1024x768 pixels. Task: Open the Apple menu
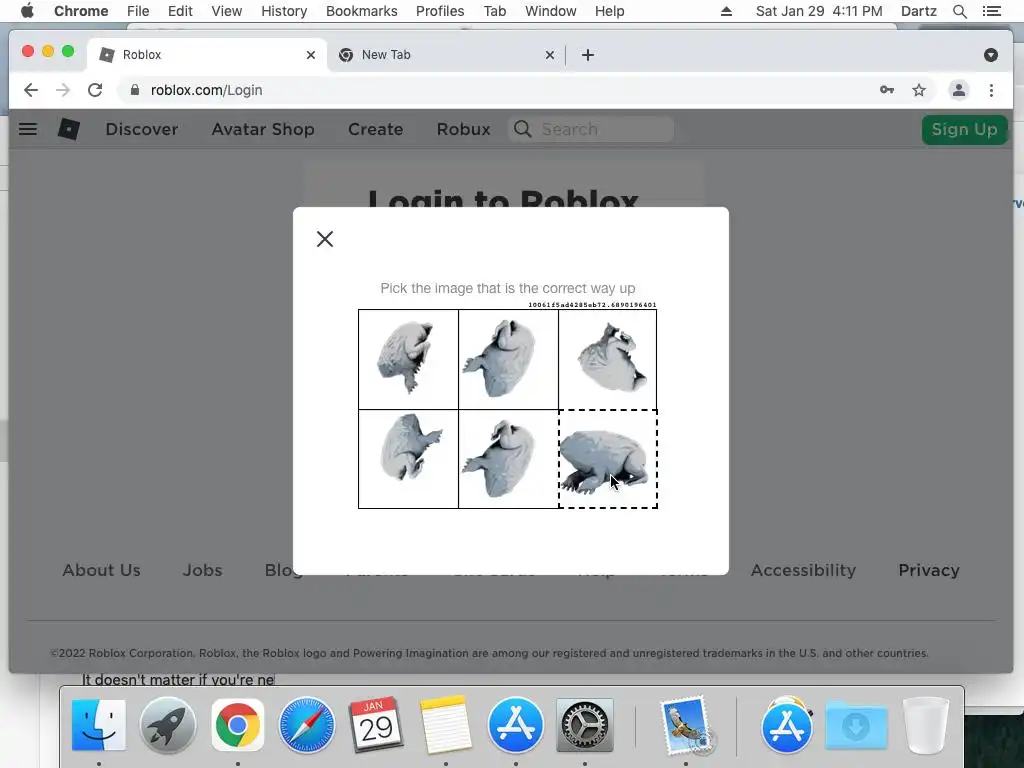(27, 11)
